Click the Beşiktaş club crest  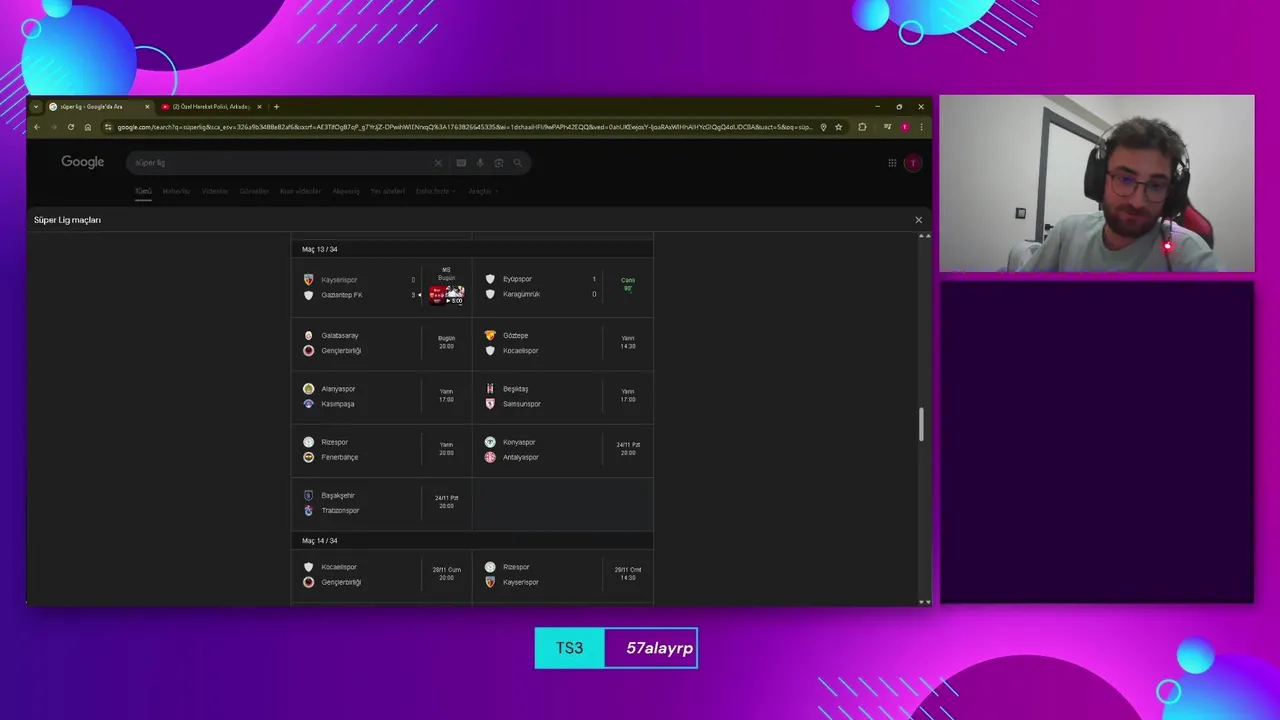[490, 389]
